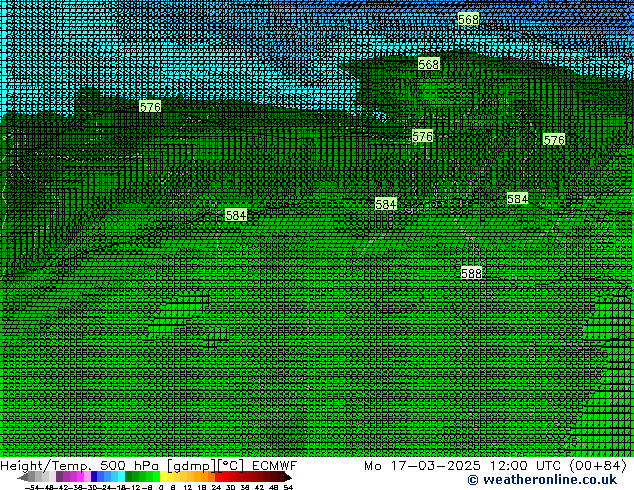Click the weatheronline.co.uk copyright text

(542, 480)
